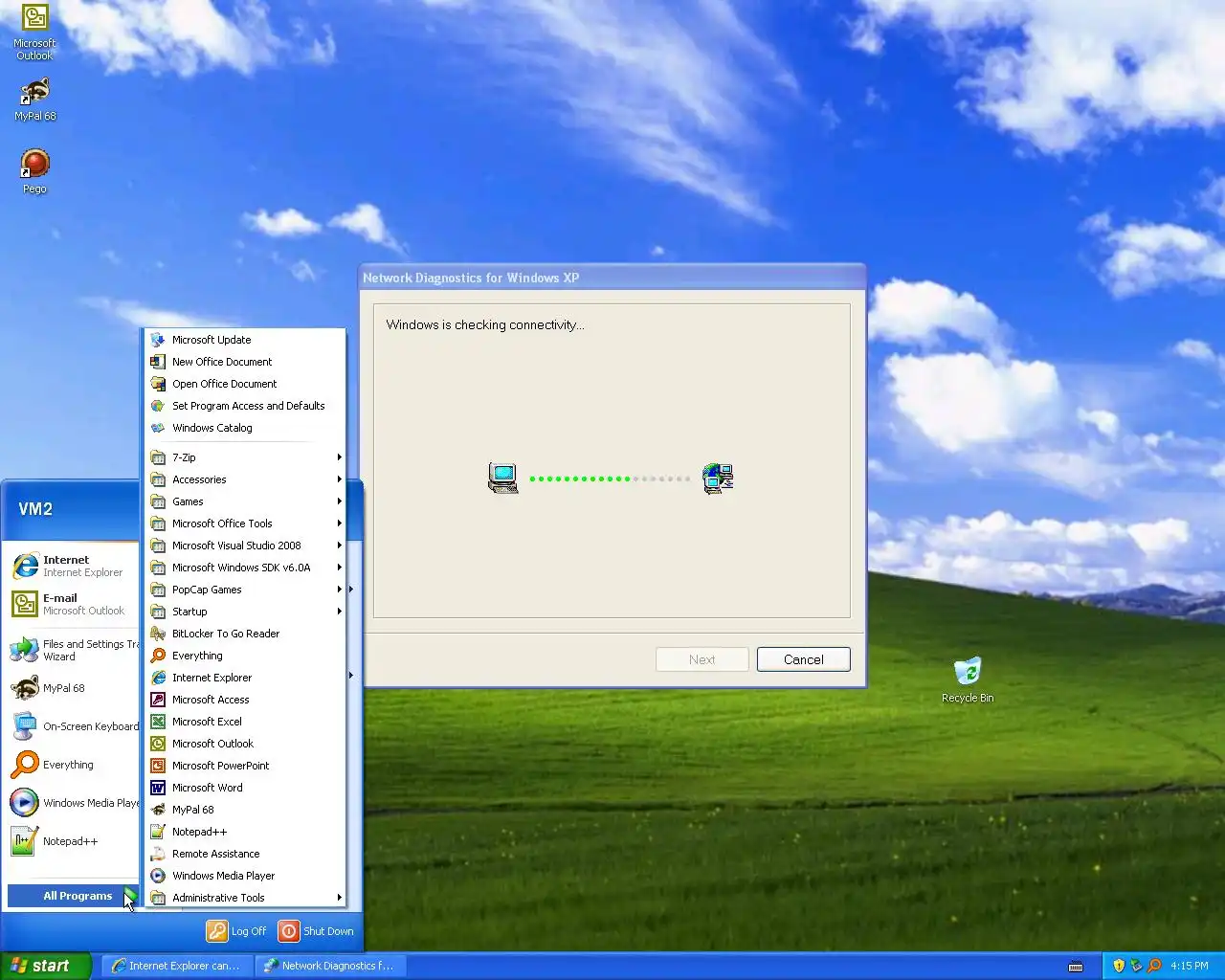1225x980 pixels.
Task: Switch to Network Diagnostics taskbar button
Action: pyautogui.click(x=329, y=966)
